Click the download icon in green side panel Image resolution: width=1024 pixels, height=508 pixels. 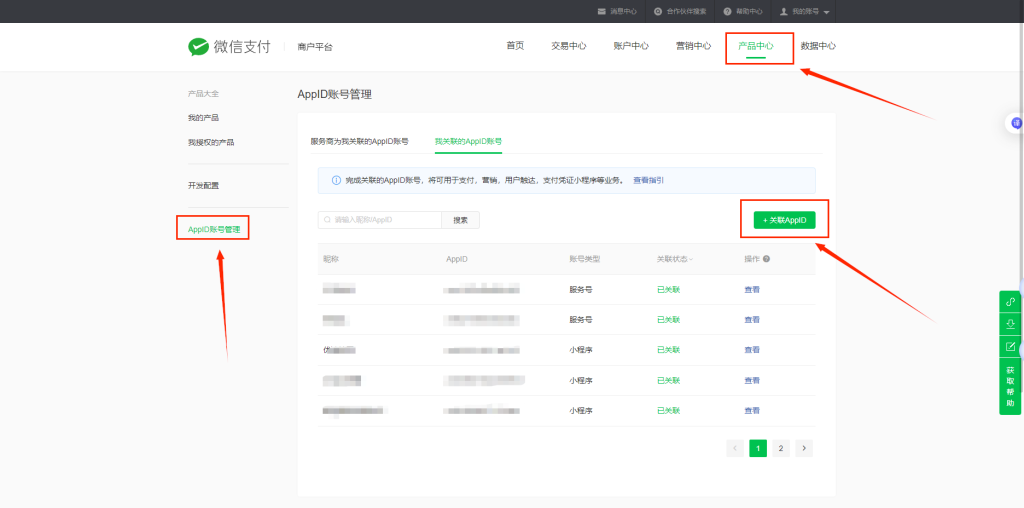tap(1010, 324)
